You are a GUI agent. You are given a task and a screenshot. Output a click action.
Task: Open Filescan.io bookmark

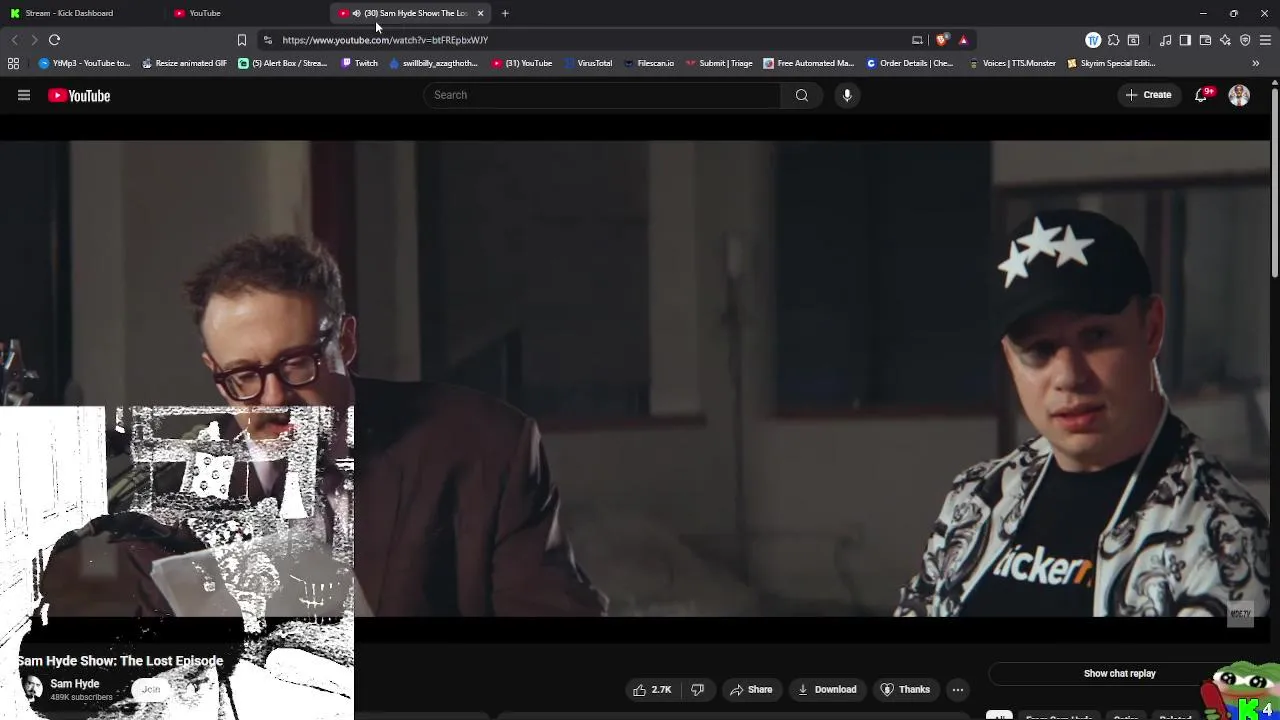[x=649, y=63]
